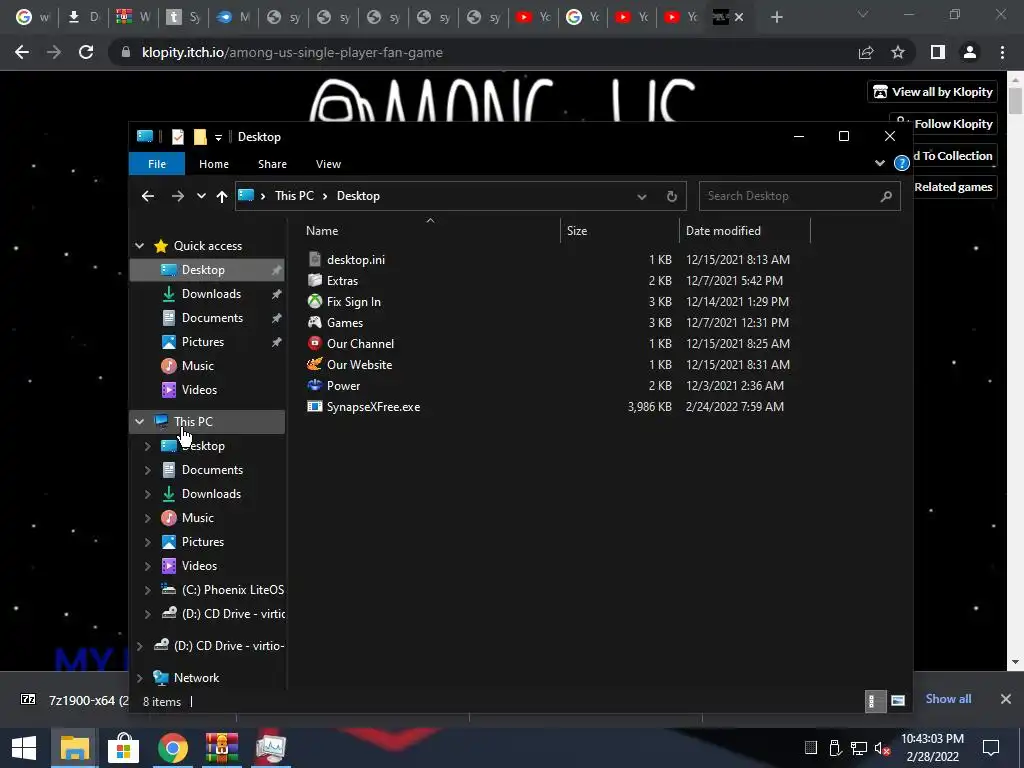1024x768 pixels.
Task: Open Chrome profile menu
Action: [970, 52]
